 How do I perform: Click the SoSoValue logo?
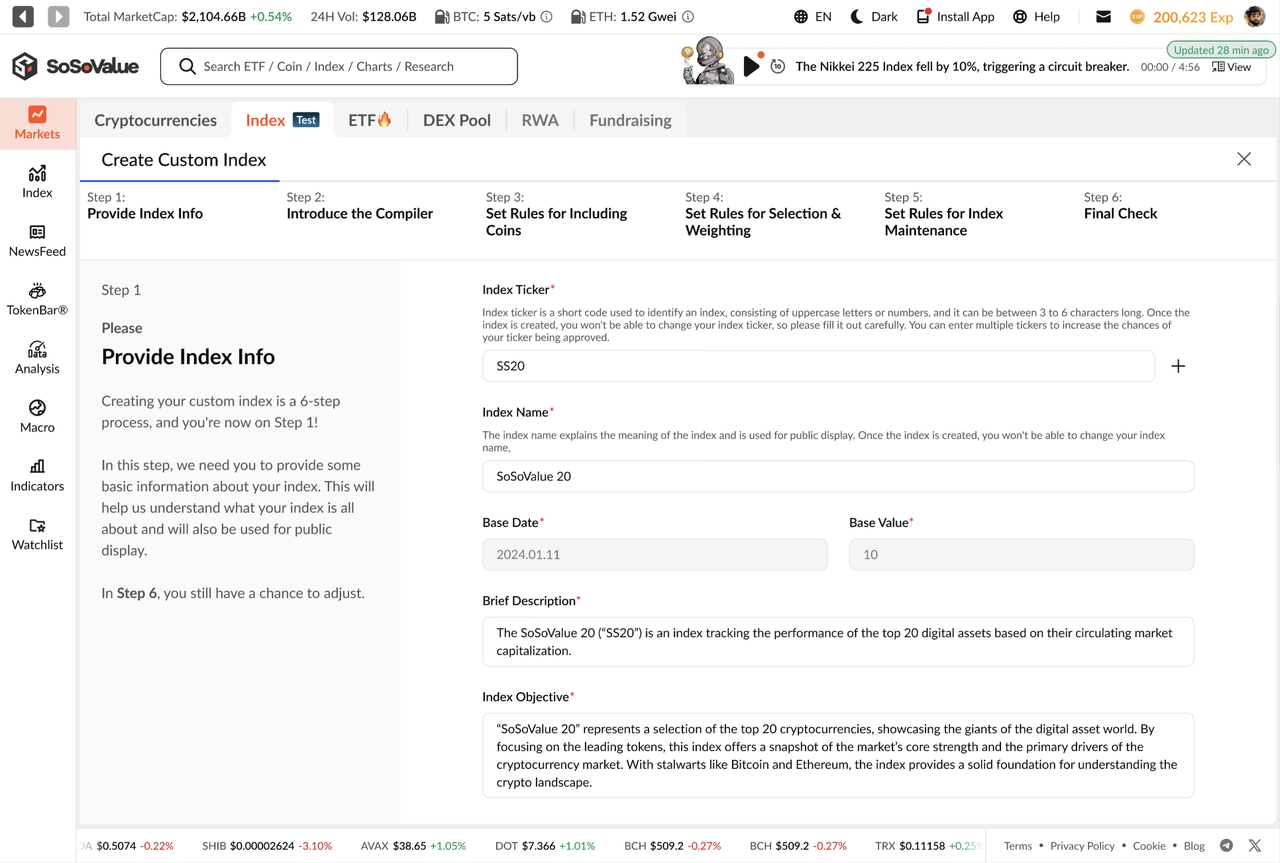click(x=75, y=66)
